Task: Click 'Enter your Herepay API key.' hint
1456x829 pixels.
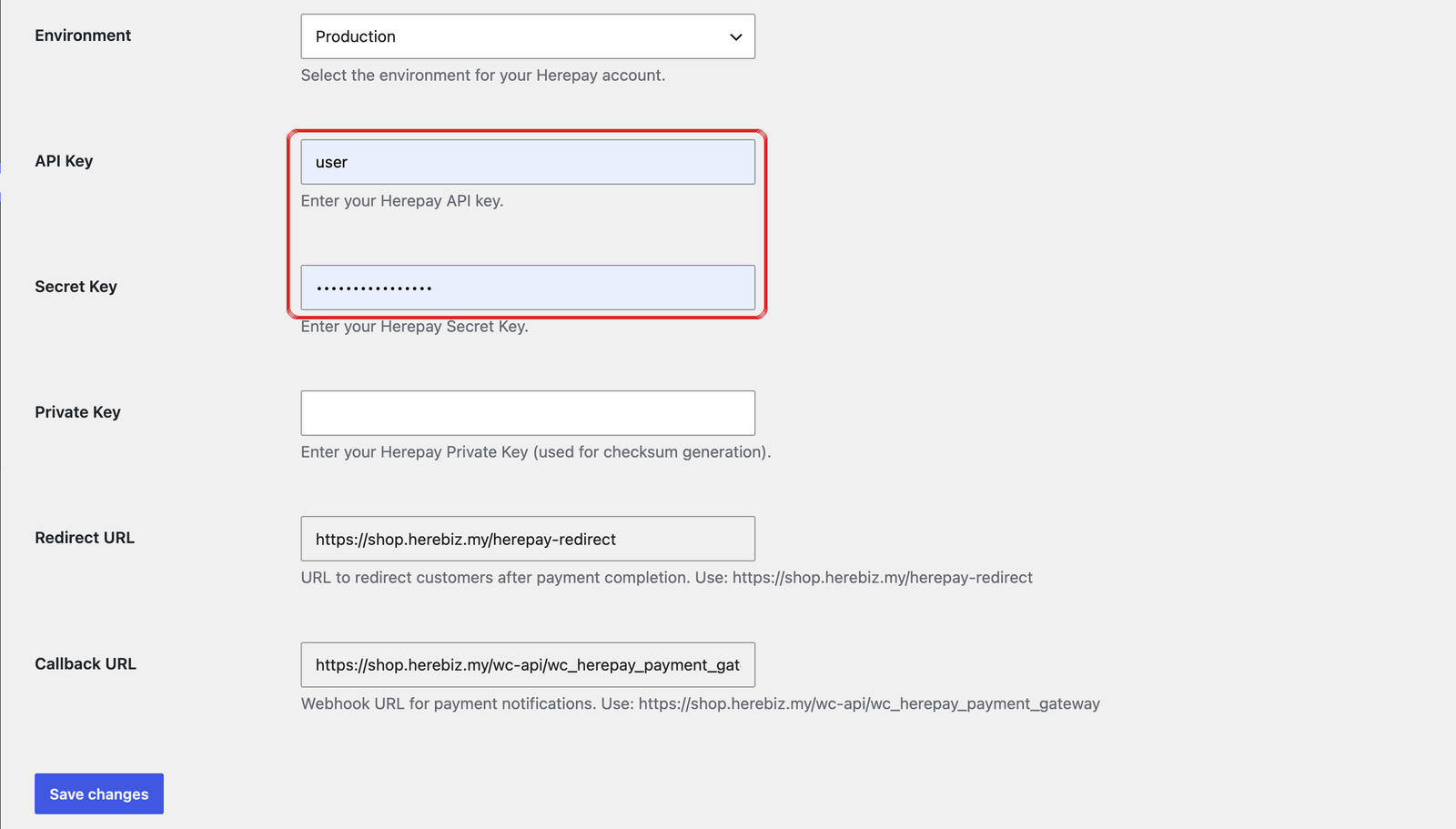Action: point(402,201)
